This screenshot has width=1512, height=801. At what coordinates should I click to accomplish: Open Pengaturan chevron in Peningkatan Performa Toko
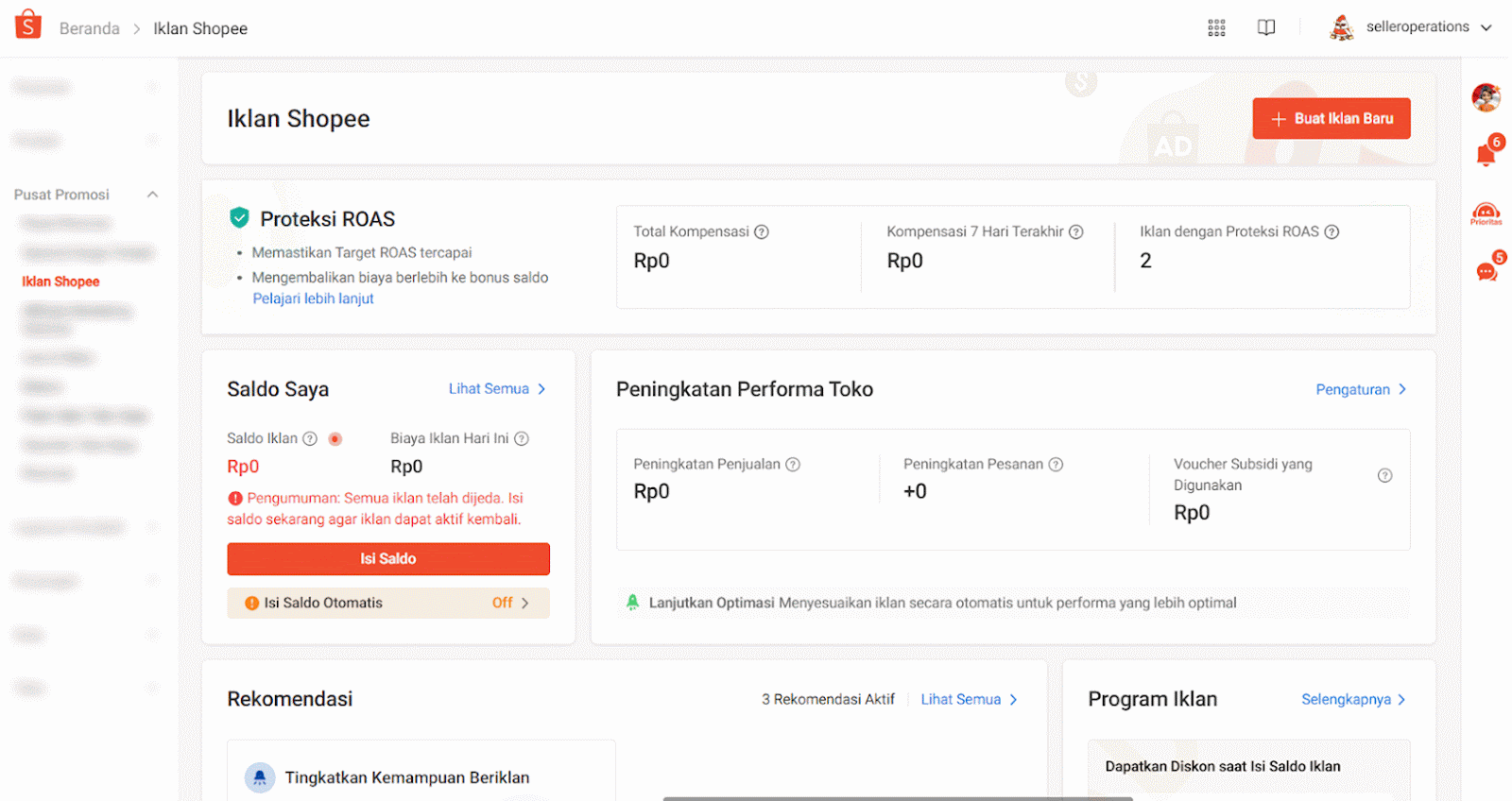click(x=1402, y=389)
